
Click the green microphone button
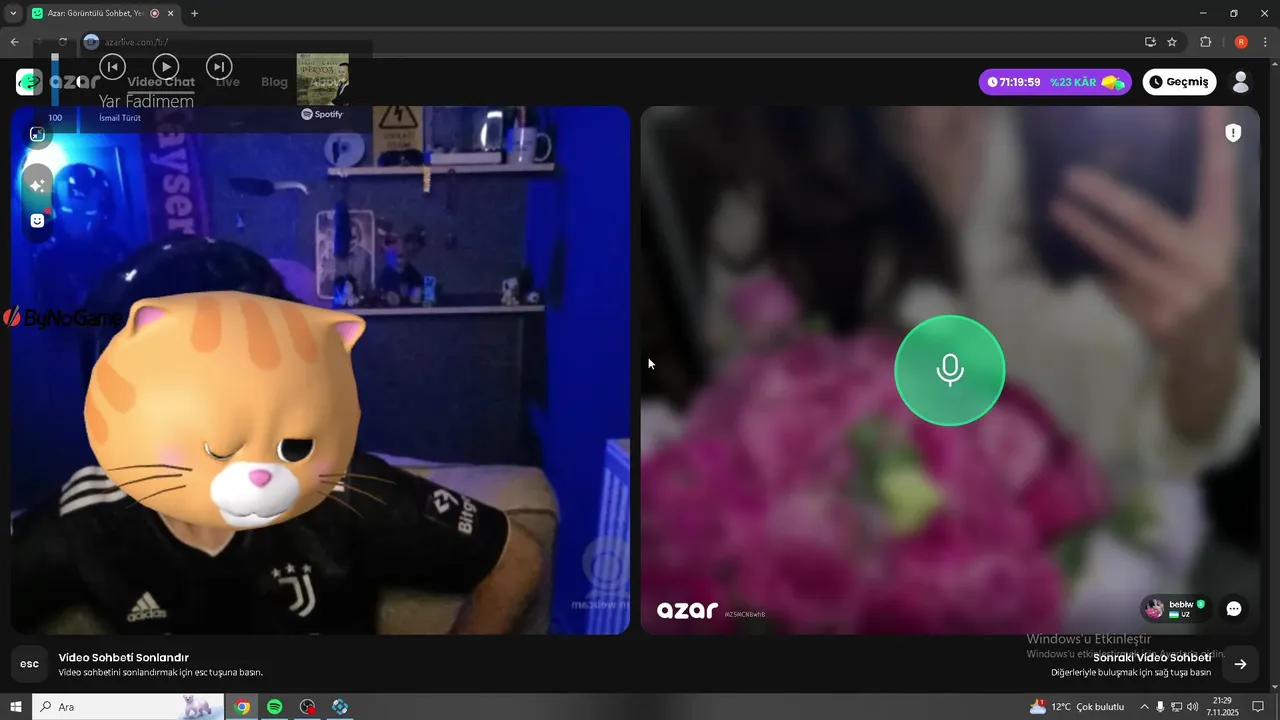pyautogui.click(x=949, y=370)
